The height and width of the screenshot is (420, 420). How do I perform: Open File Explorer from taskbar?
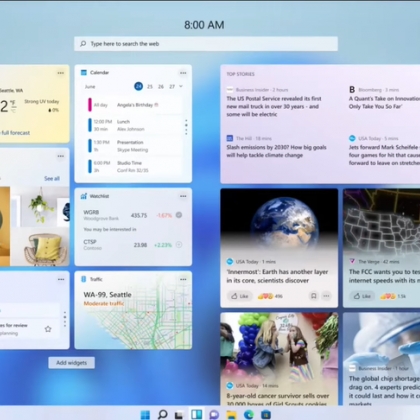coord(231,414)
